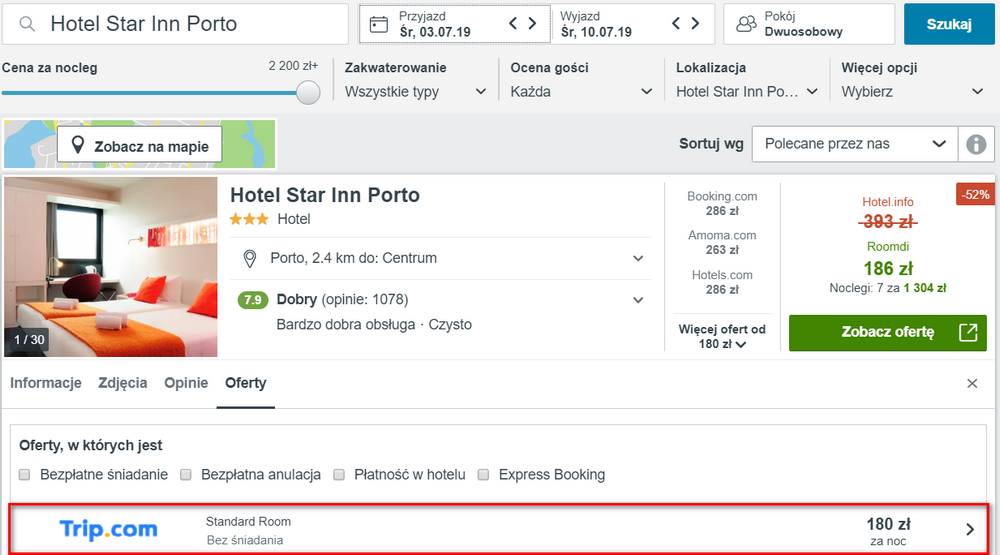Check the Płatność w hotelu option
This screenshot has width=1000, height=555.
click(339, 475)
